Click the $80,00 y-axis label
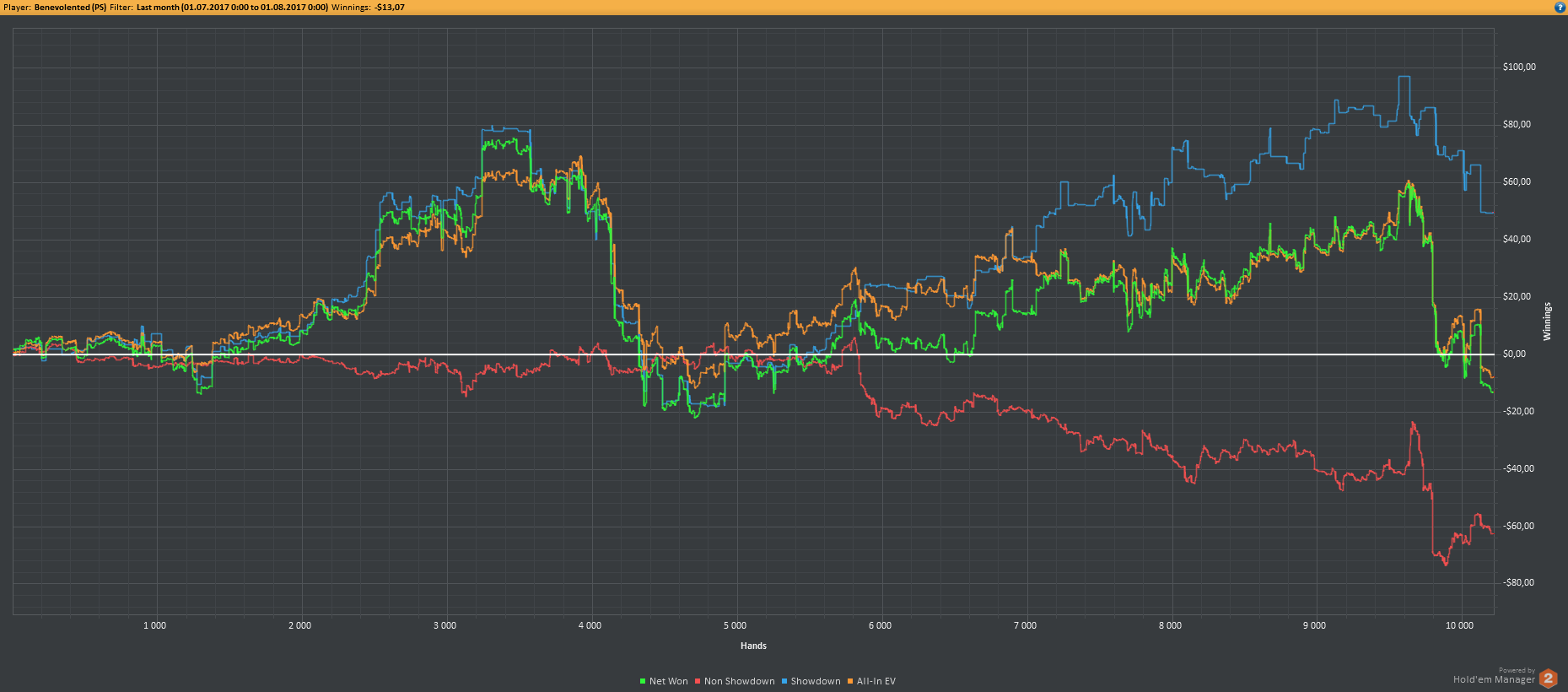 tap(1517, 124)
